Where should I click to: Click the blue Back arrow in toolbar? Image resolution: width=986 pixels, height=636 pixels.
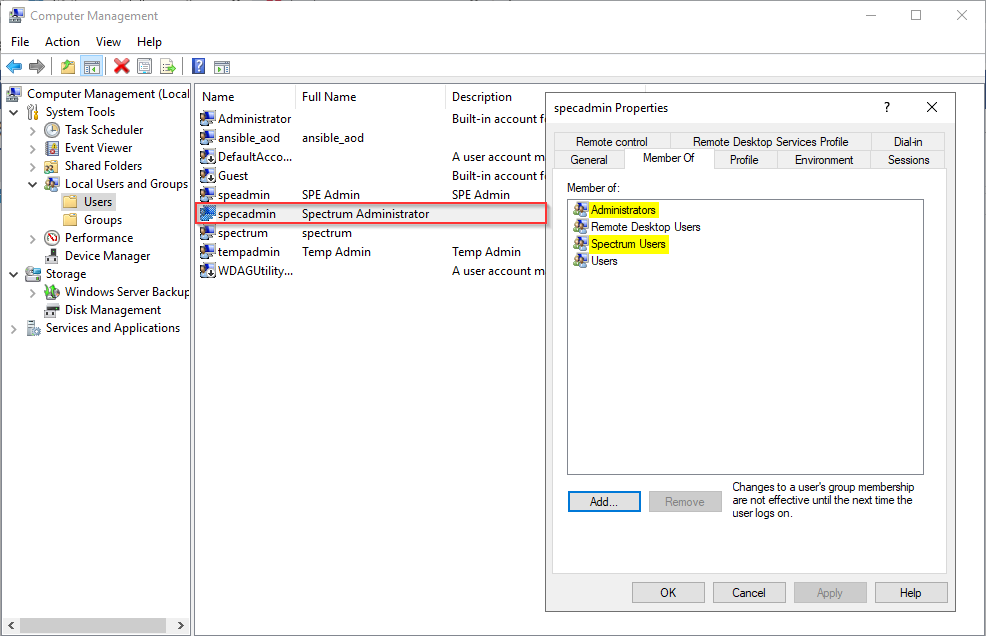click(x=14, y=67)
